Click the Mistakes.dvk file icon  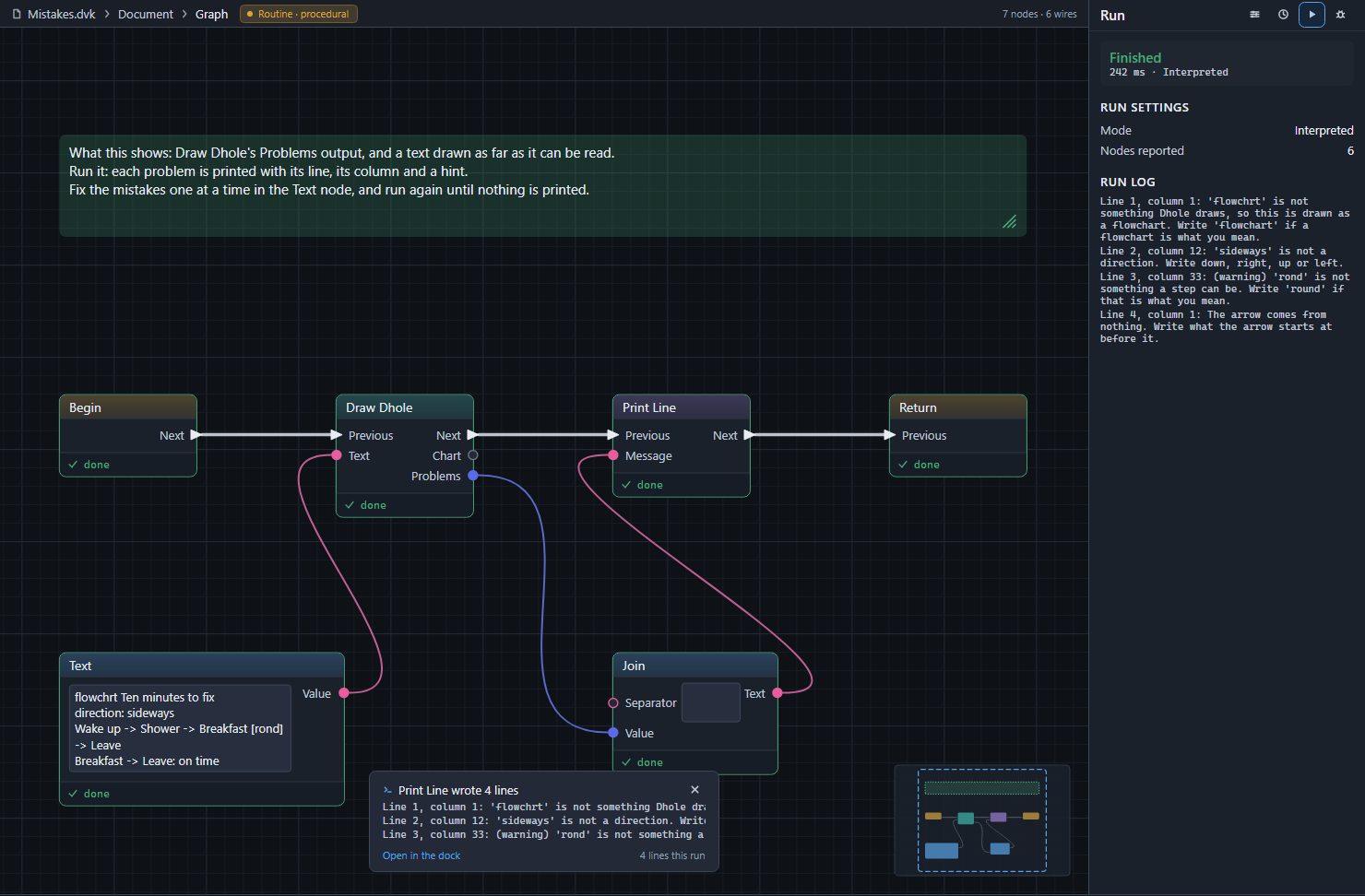(17, 14)
